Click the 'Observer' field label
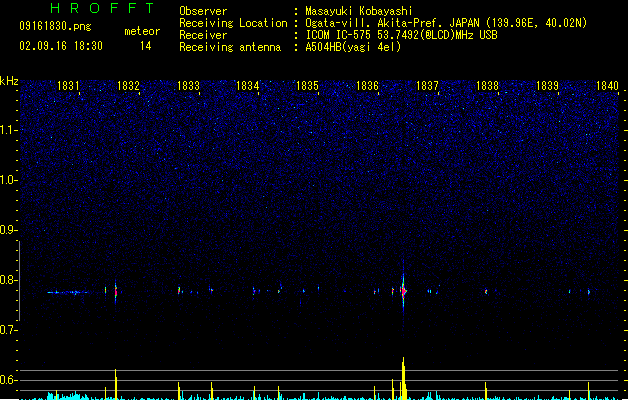This screenshot has width=629, height=400. coord(203,11)
